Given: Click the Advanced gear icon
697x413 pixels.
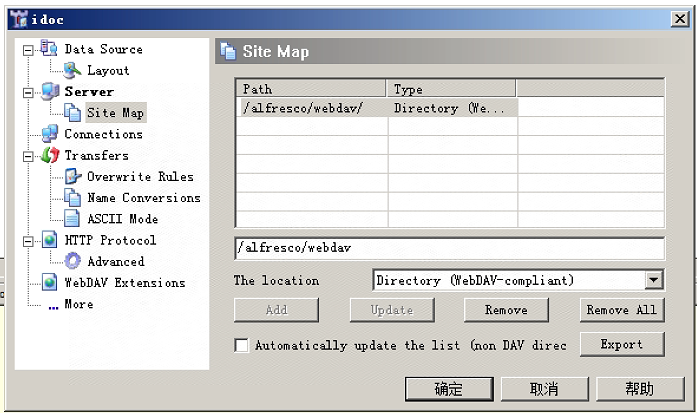Looking at the screenshot, I should pos(72,261).
